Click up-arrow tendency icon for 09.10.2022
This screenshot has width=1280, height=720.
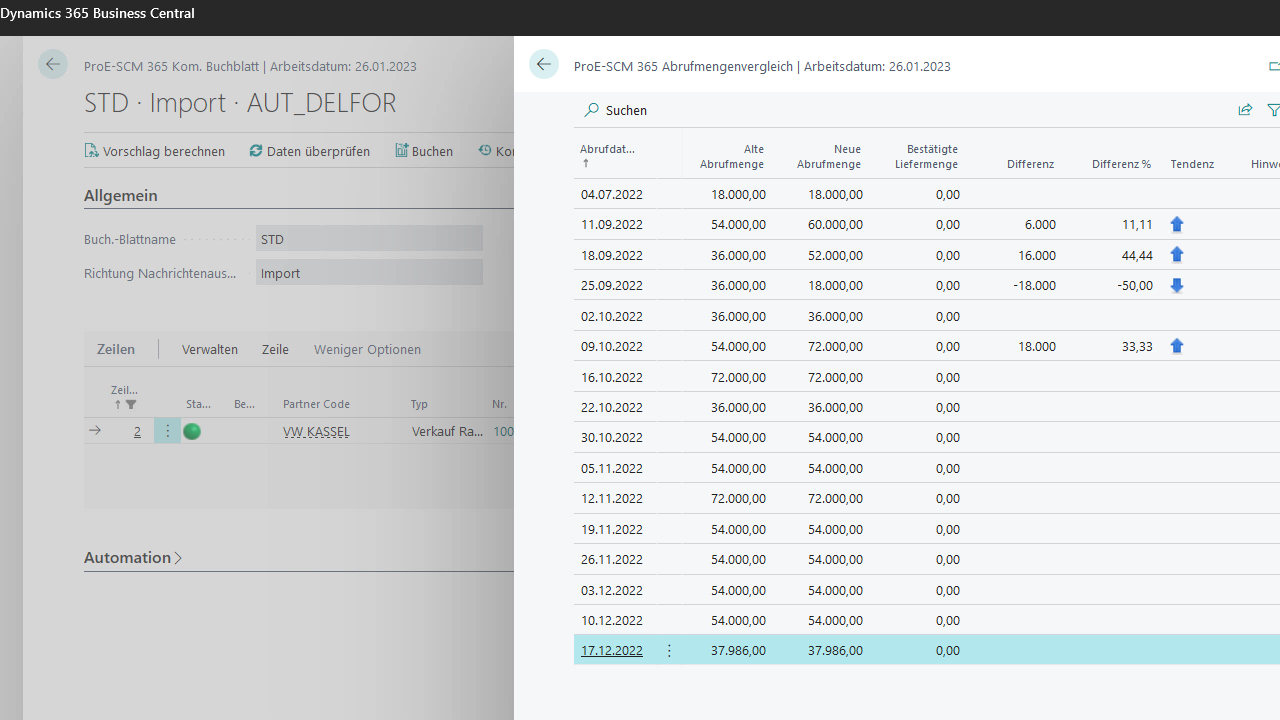(x=1177, y=347)
